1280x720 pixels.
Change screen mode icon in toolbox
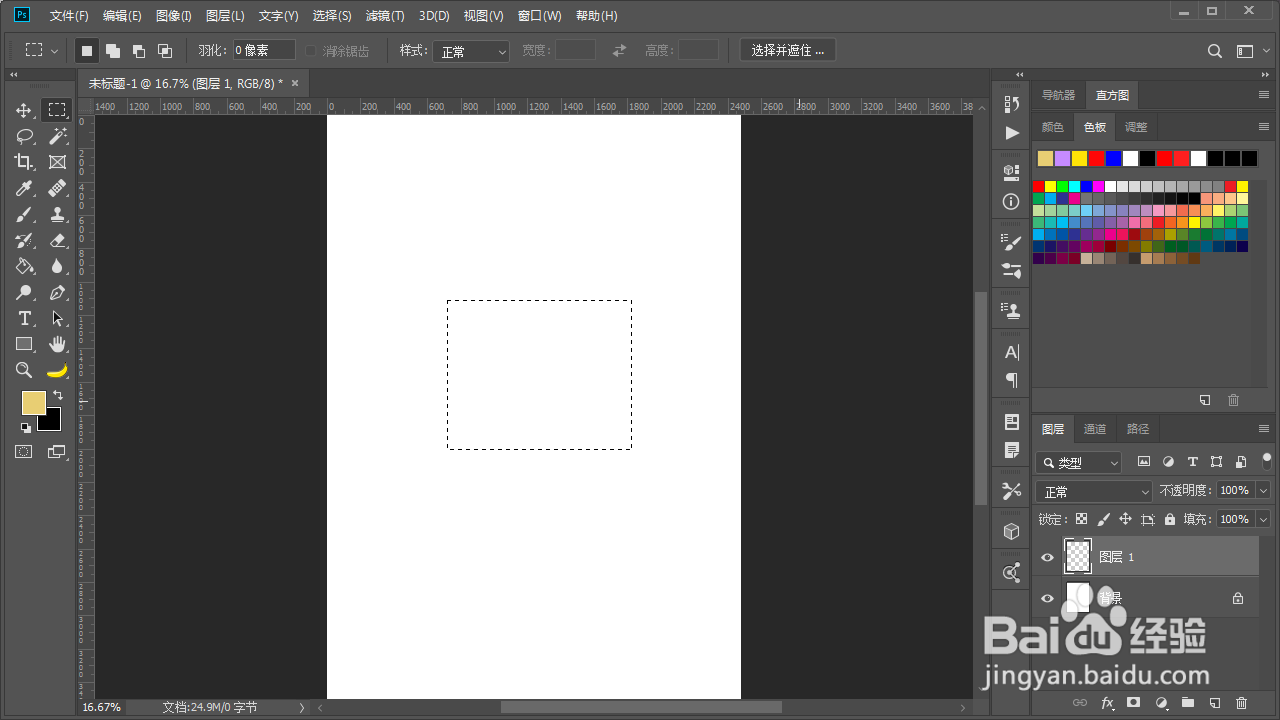57,452
